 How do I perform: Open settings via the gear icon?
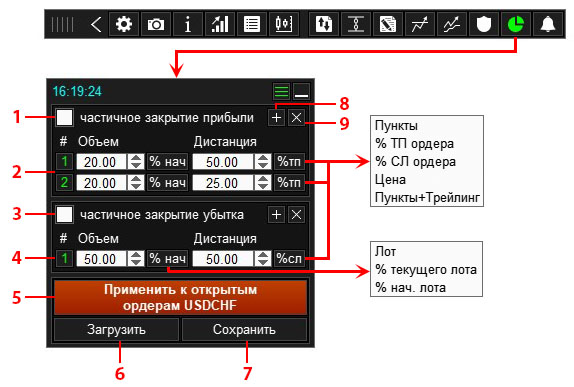[124, 25]
